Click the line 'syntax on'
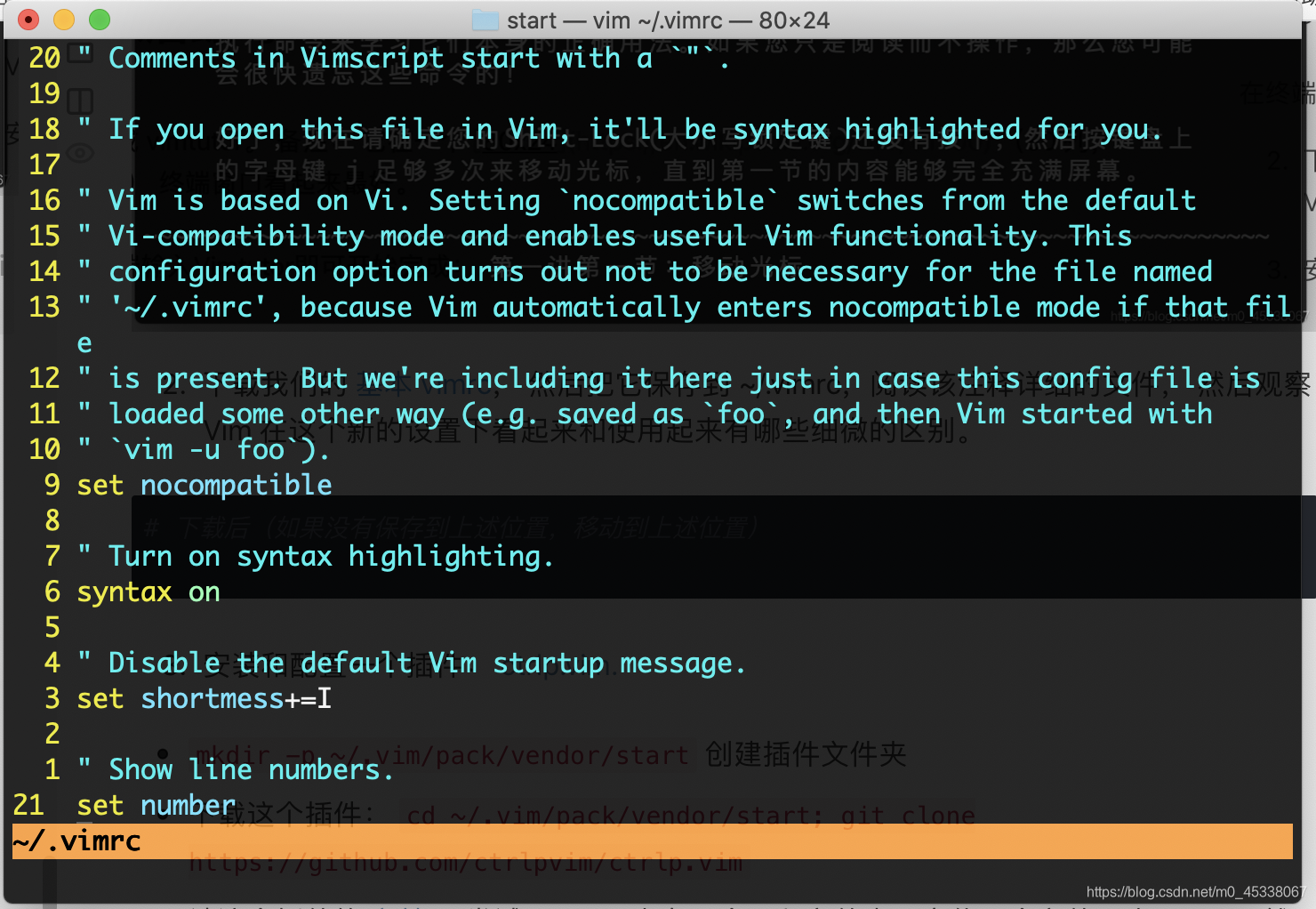This screenshot has width=1316, height=909. tap(148, 592)
